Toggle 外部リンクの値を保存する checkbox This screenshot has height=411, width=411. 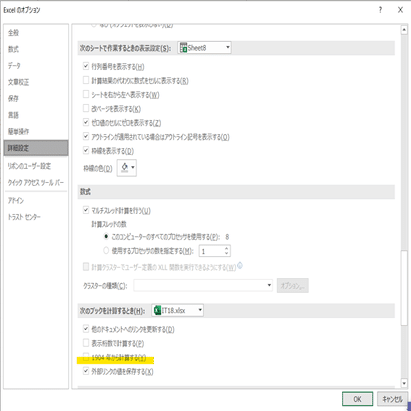coord(86,371)
